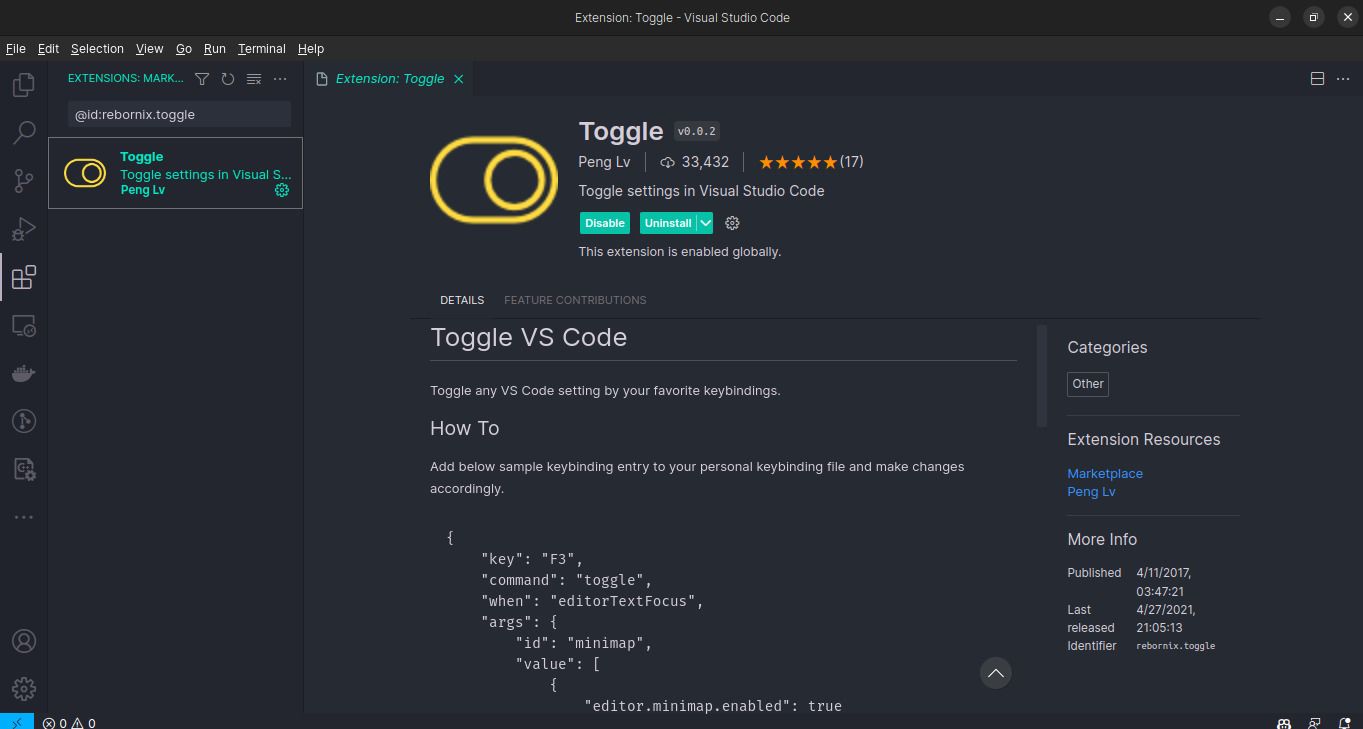Image resolution: width=1363 pixels, height=729 pixels.
Task: Open the notifications bell in the status bar
Action: point(1345,722)
